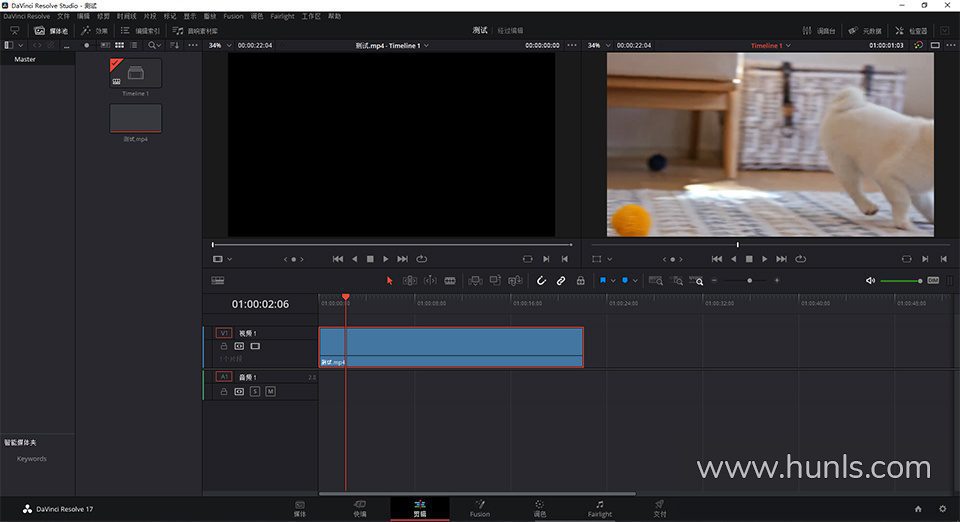Click the red playhead on the ruler
The height and width of the screenshot is (522, 960).
pyautogui.click(x=346, y=297)
